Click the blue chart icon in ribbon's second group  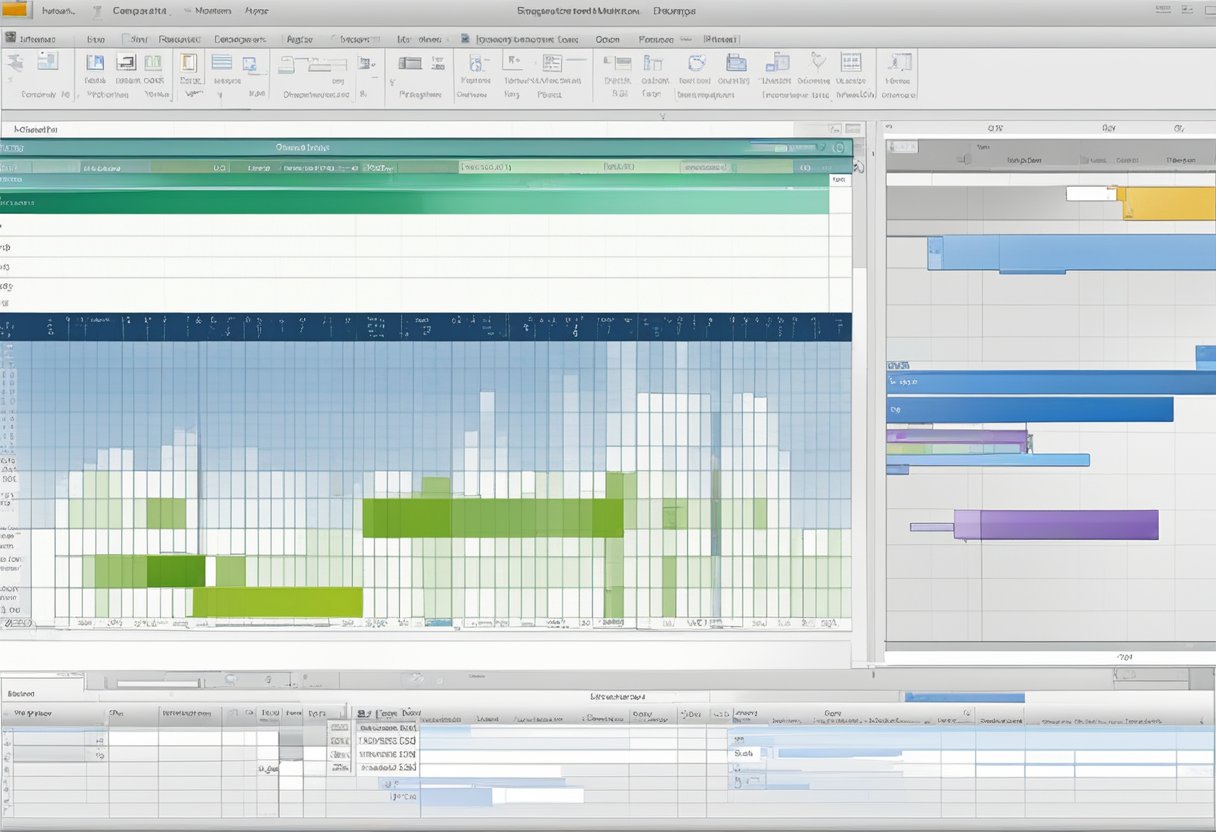click(95, 63)
